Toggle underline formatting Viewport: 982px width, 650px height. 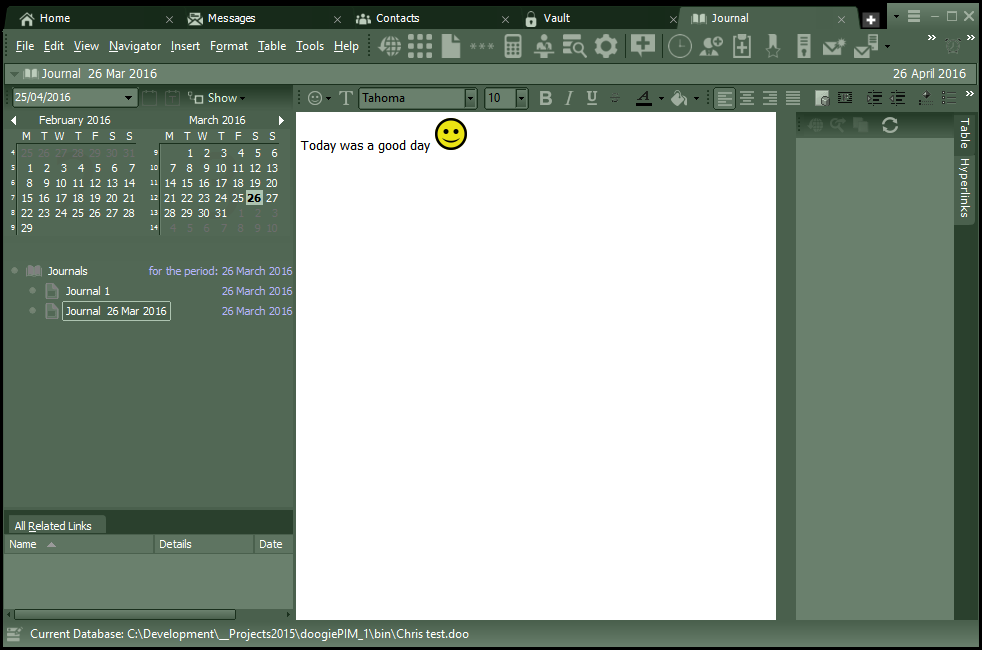592,98
